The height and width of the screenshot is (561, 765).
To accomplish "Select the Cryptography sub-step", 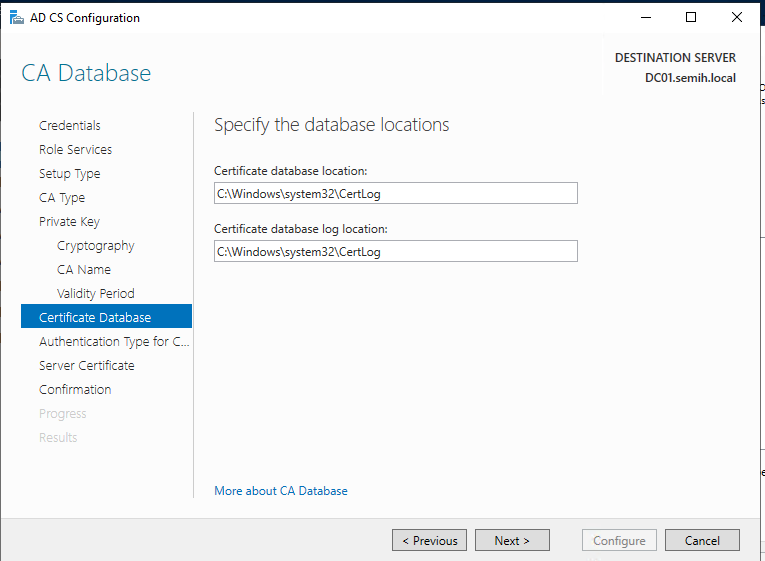I will [96, 245].
